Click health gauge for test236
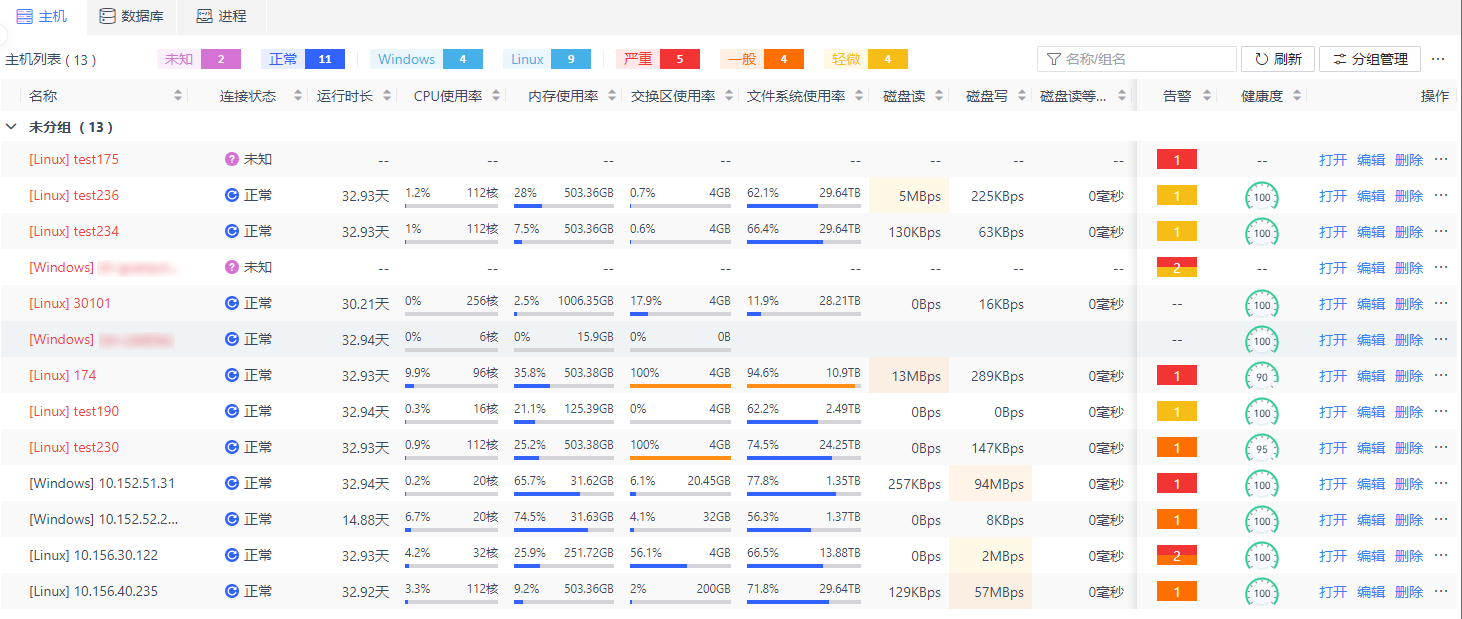 click(1262, 197)
